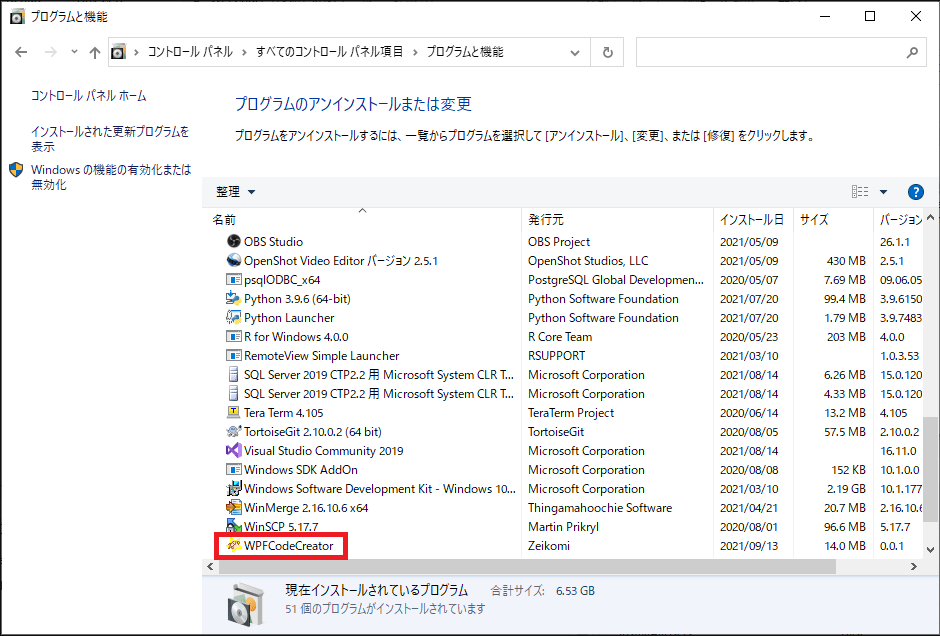Click the WPFCodeCreator program icon
This screenshot has height=636, width=940.
(x=233, y=545)
